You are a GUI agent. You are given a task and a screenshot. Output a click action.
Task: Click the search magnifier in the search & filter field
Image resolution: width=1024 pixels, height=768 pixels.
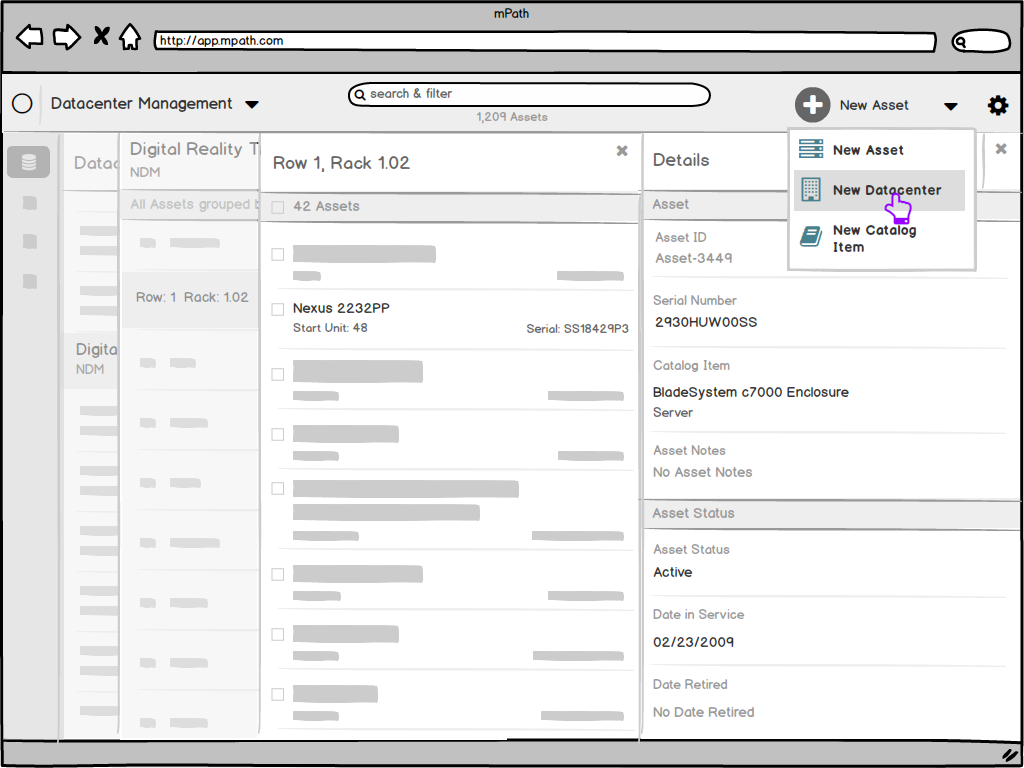tap(361, 95)
